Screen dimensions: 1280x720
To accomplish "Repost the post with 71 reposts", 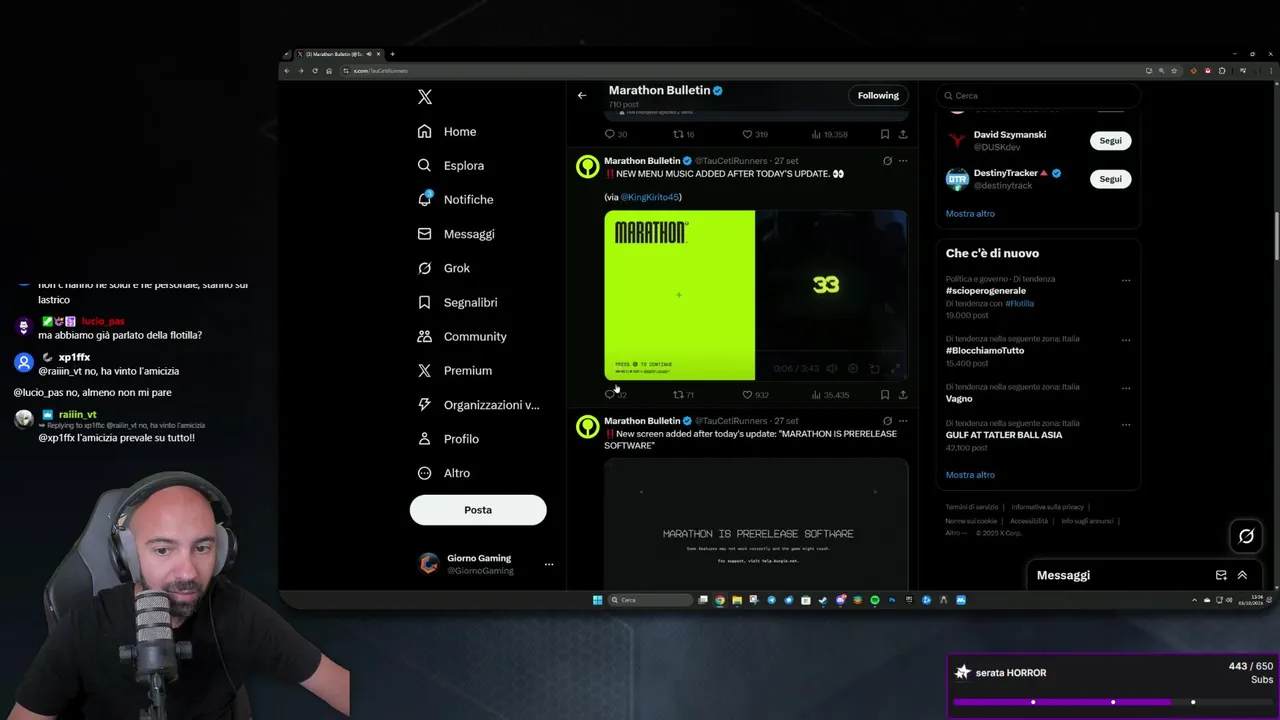I will coord(678,395).
